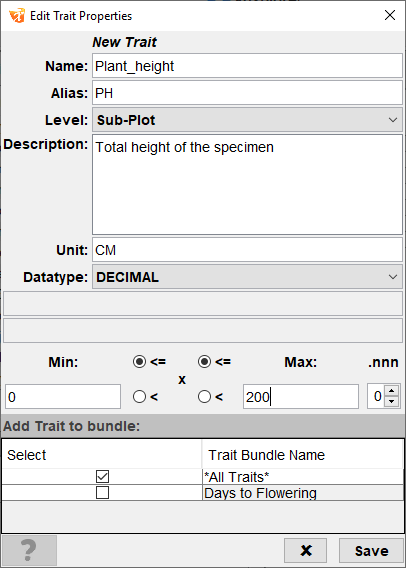Click the Min value input field
Image resolution: width=406 pixels, height=568 pixels.
(63, 397)
